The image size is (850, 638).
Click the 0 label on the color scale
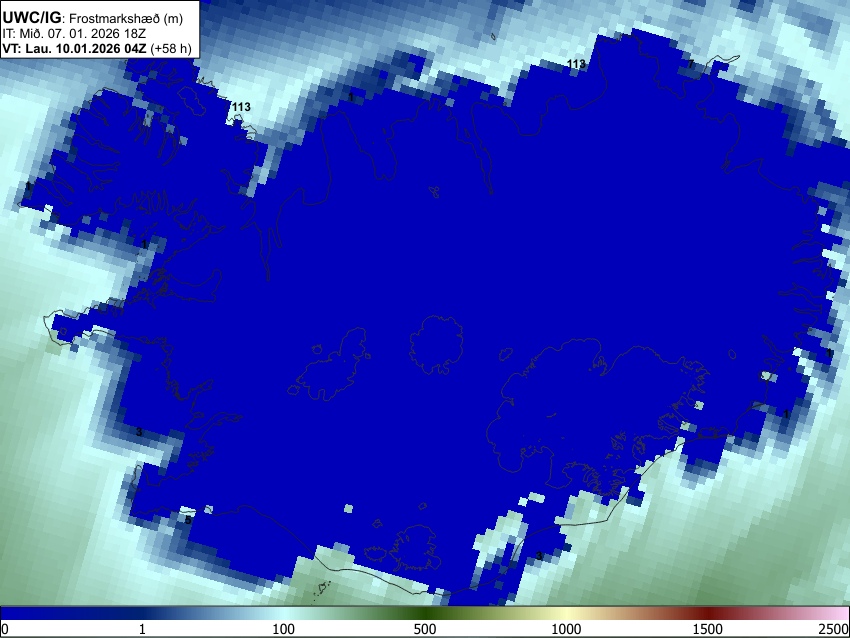click(x=5, y=629)
